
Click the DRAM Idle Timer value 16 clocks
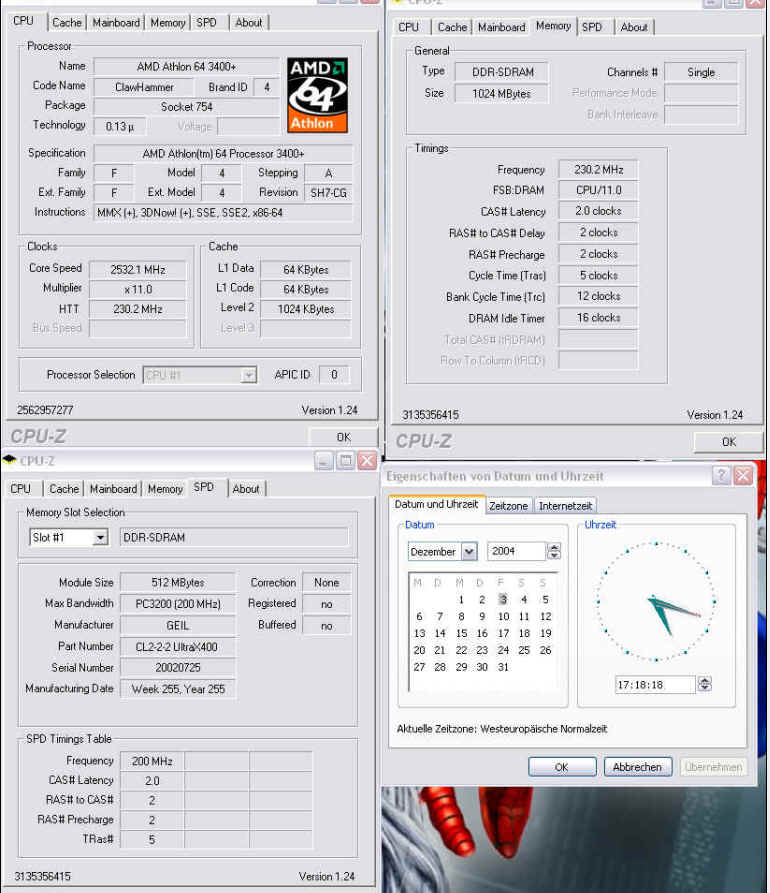599,318
